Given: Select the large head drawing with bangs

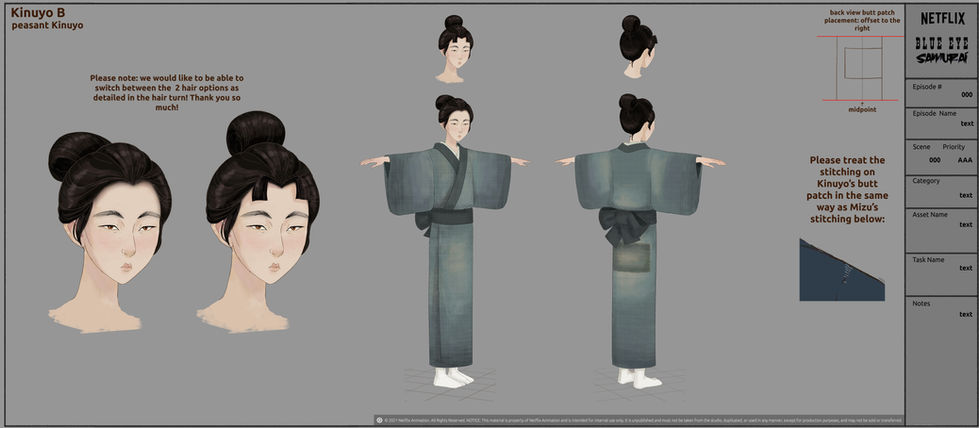Looking at the screenshot, I should click(258, 222).
